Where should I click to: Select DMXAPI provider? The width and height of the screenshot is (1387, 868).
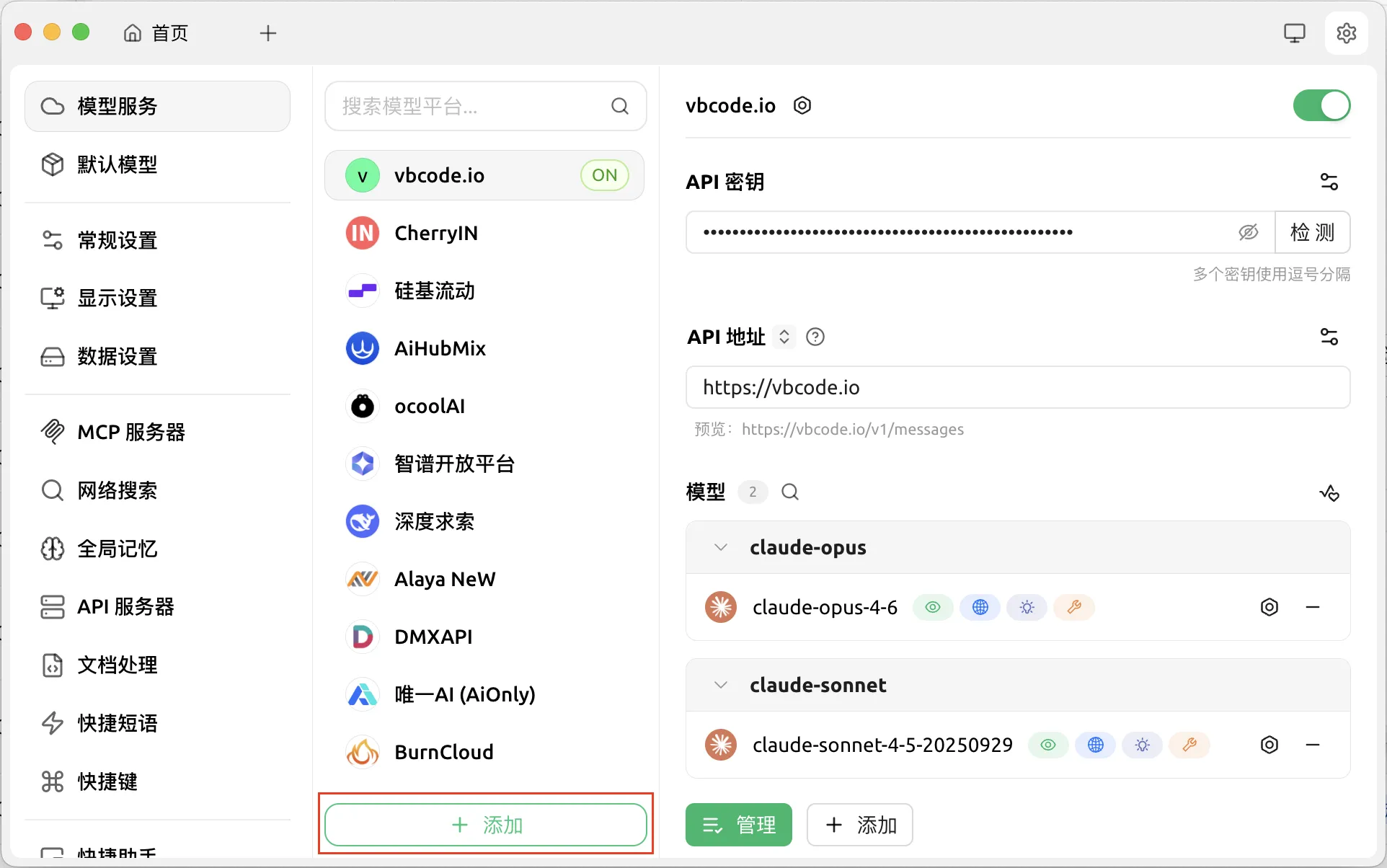pyautogui.click(x=484, y=637)
